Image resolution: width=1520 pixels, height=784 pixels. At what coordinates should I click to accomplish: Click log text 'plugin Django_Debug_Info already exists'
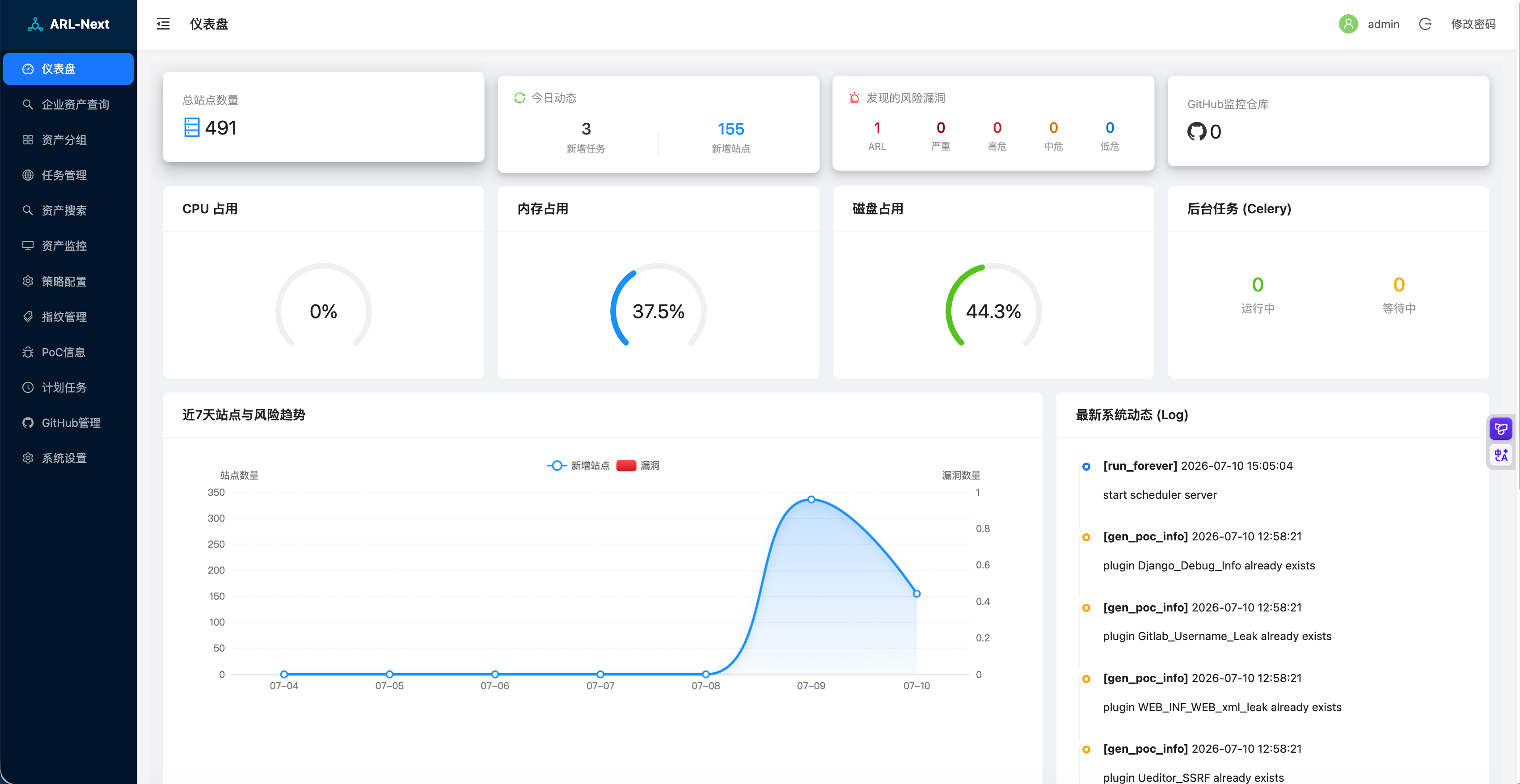click(1209, 566)
